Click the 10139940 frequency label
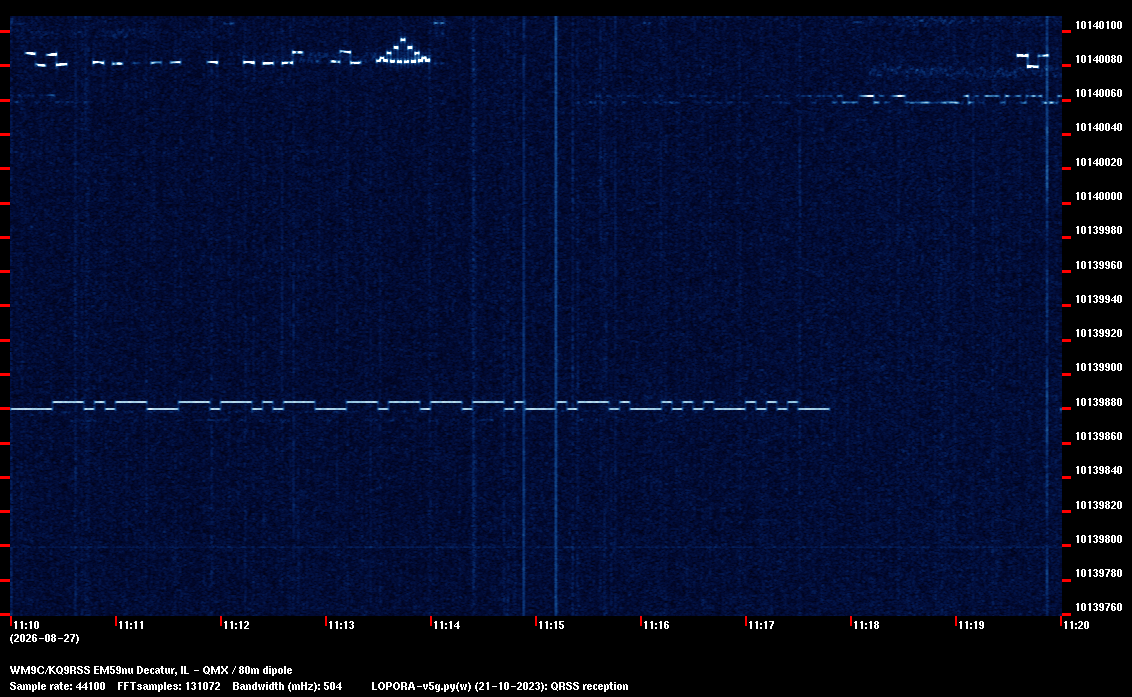 [1099, 299]
